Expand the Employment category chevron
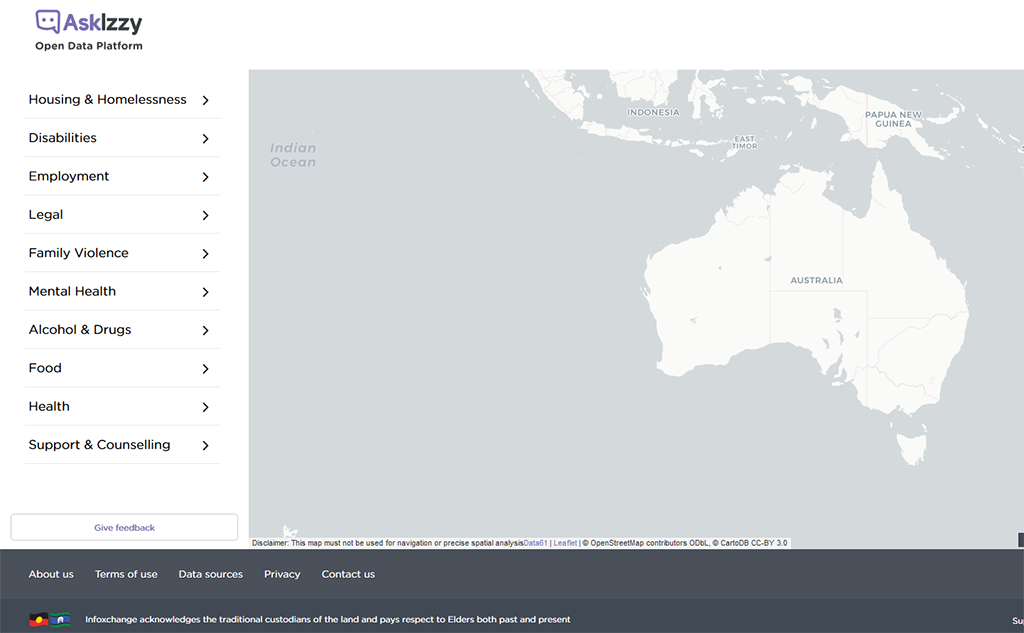 pyautogui.click(x=205, y=177)
